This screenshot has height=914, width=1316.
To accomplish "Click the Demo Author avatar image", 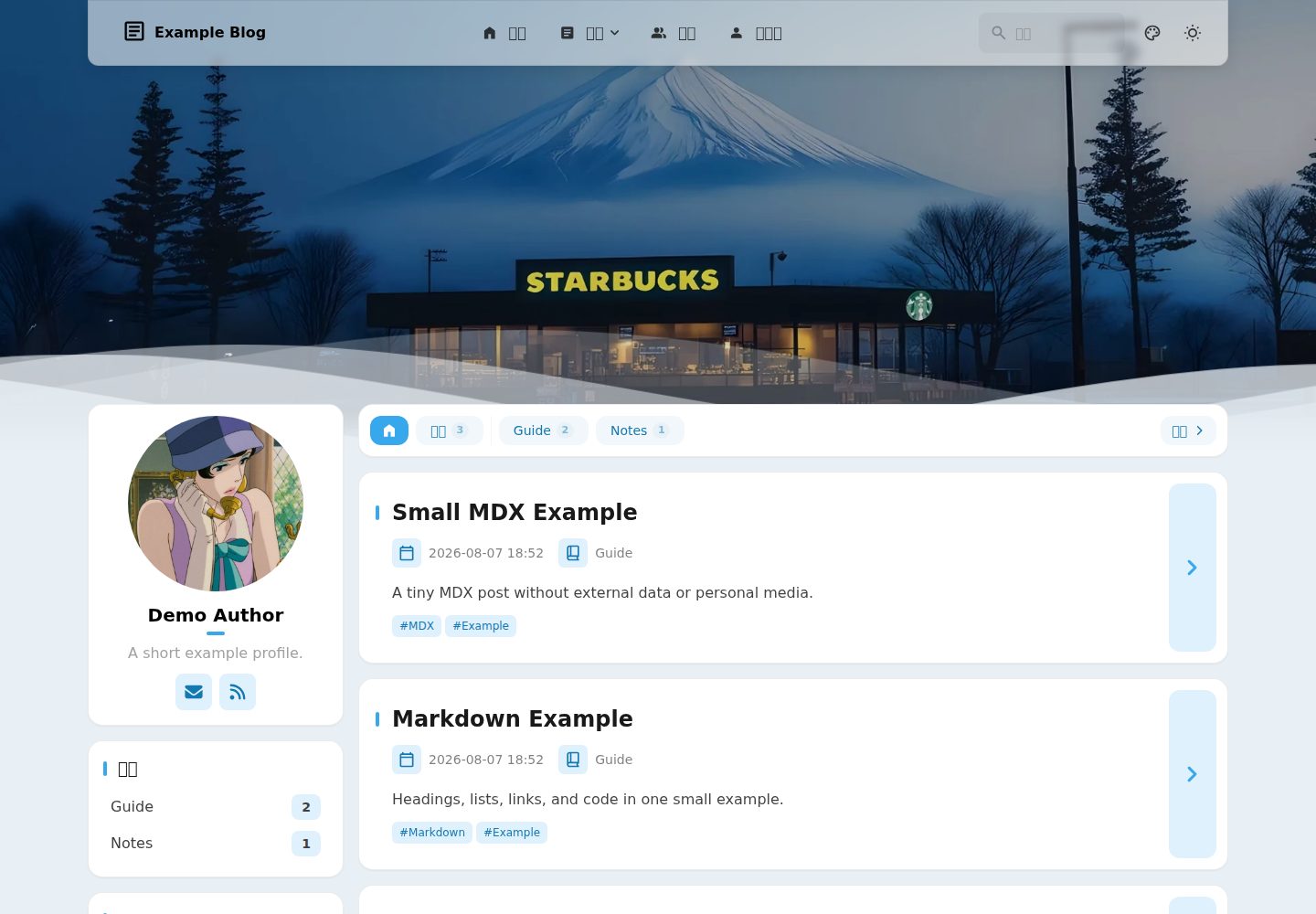I will (x=216, y=504).
